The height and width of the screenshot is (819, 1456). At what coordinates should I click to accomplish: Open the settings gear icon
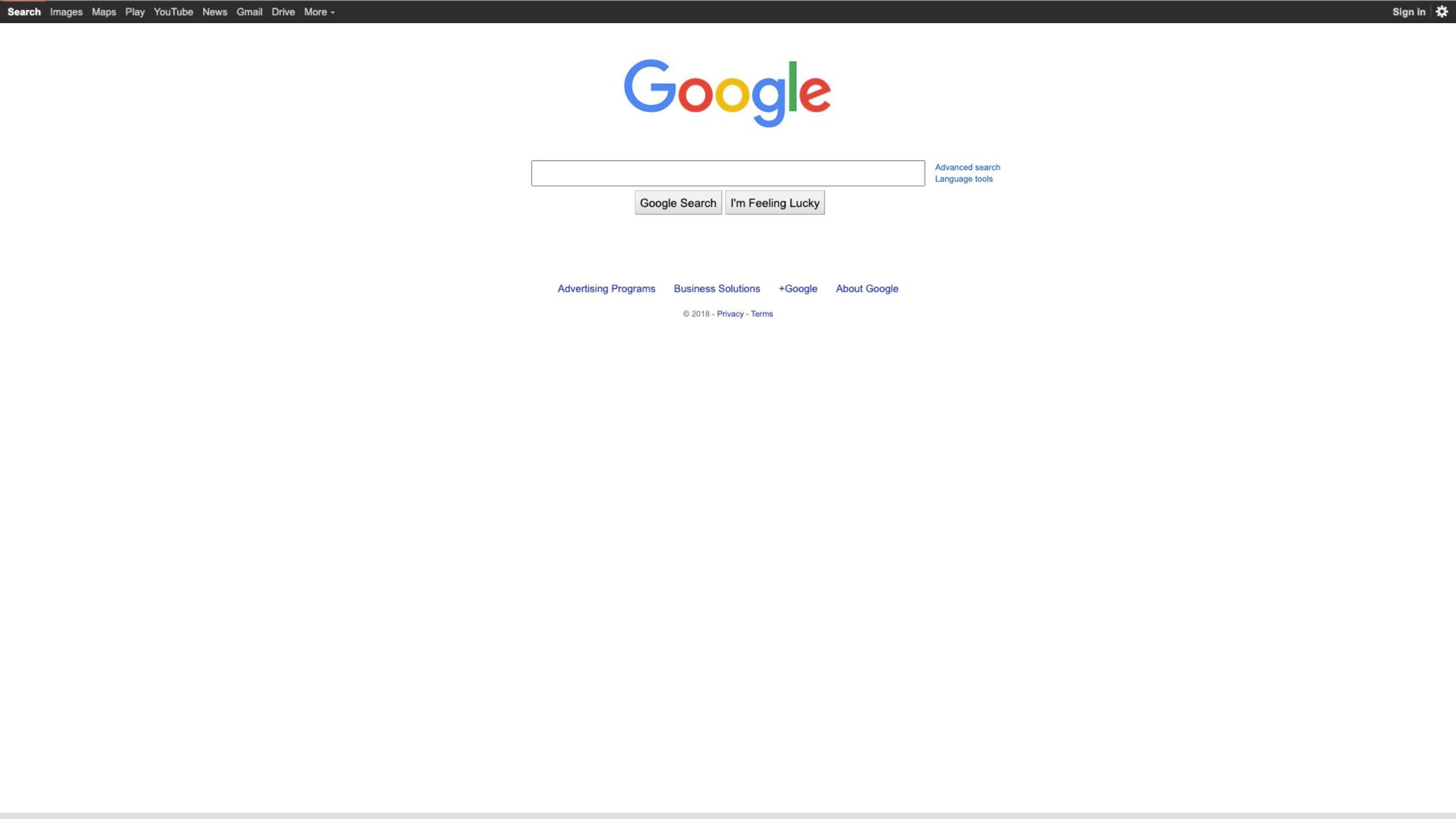pos(1441,11)
